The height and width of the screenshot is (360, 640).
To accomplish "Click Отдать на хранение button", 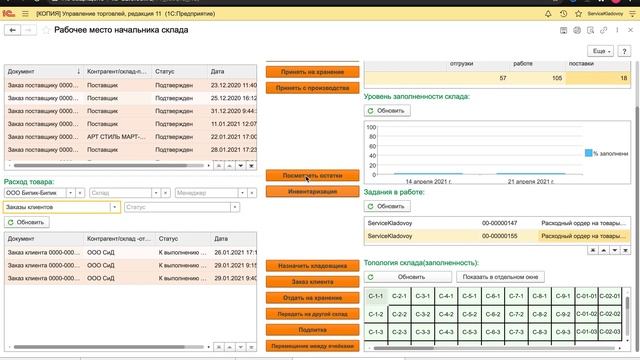I will point(313,298).
